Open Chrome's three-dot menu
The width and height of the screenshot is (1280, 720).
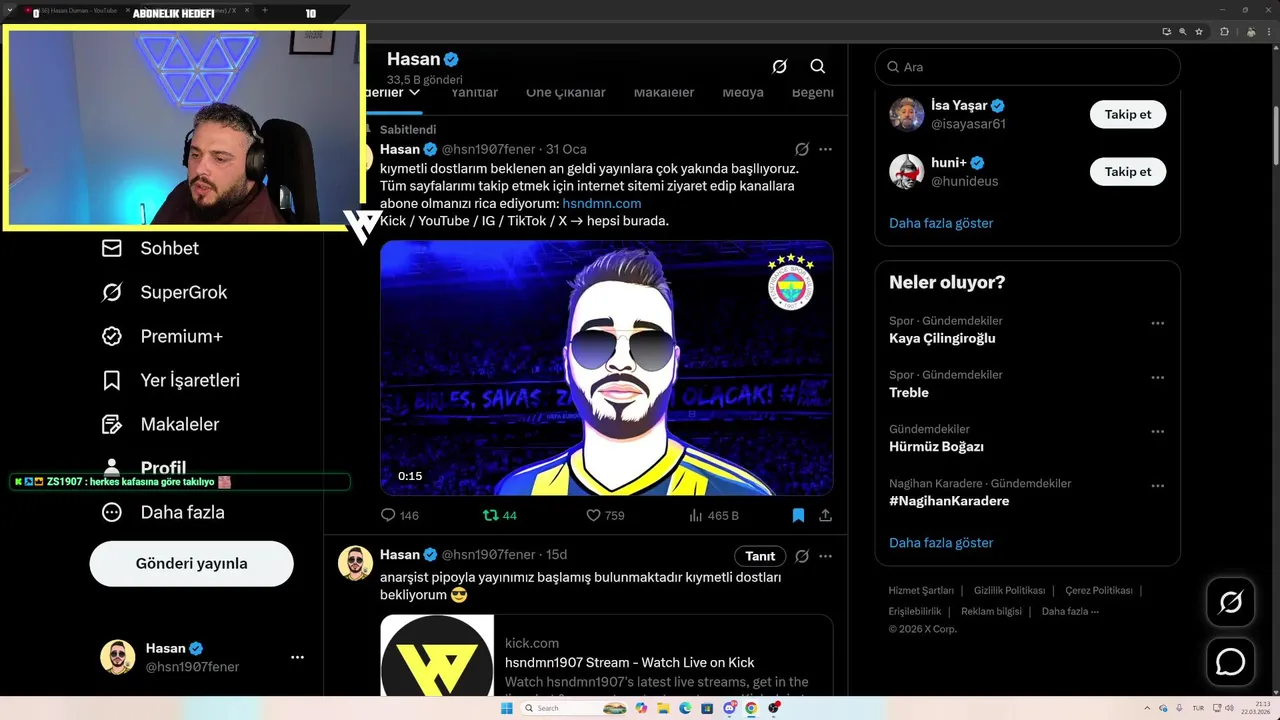tap(1269, 32)
